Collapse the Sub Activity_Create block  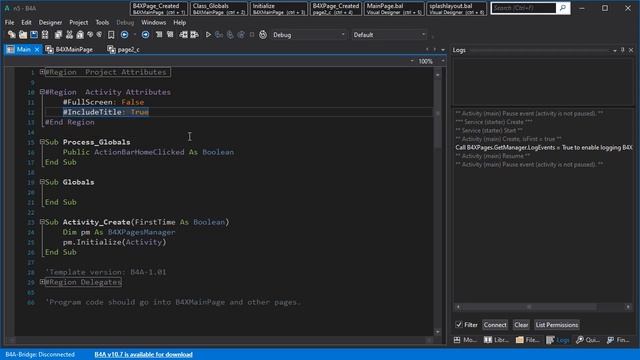(x=42, y=222)
